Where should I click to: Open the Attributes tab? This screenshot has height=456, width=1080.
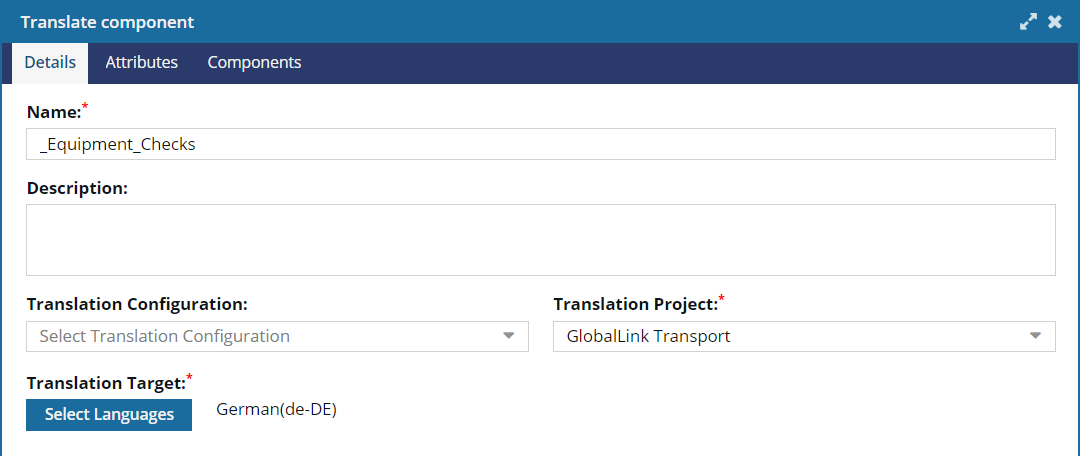tap(142, 63)
